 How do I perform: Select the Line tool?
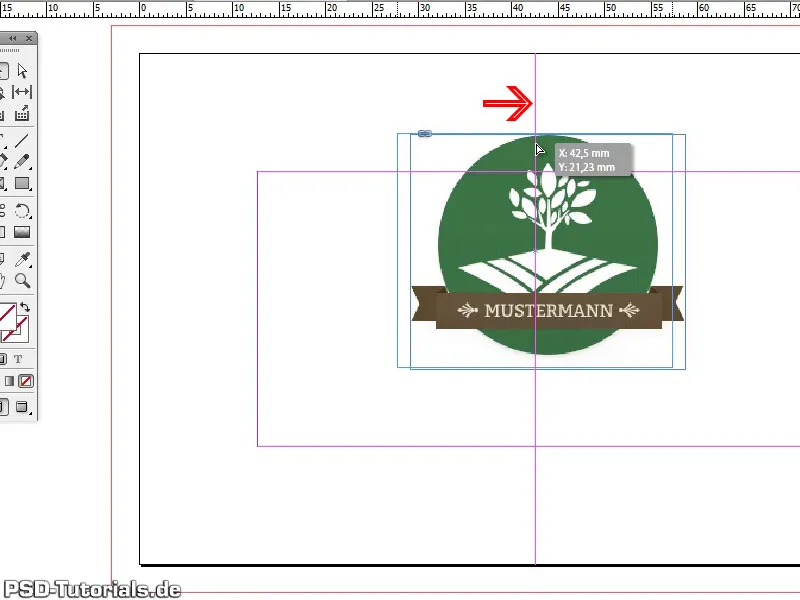21,140
